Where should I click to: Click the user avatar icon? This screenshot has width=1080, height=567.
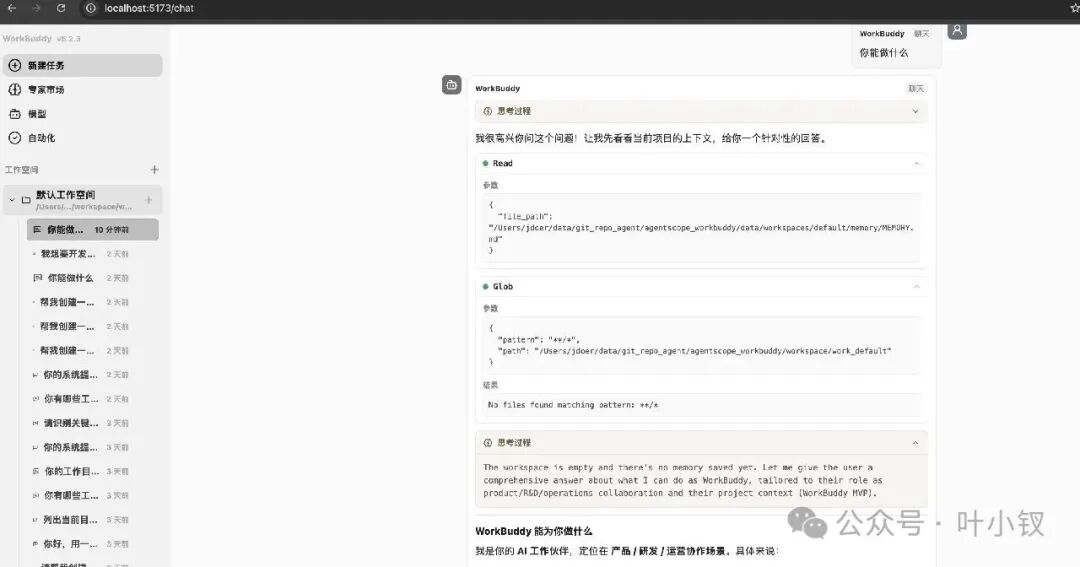pos(957,30)
